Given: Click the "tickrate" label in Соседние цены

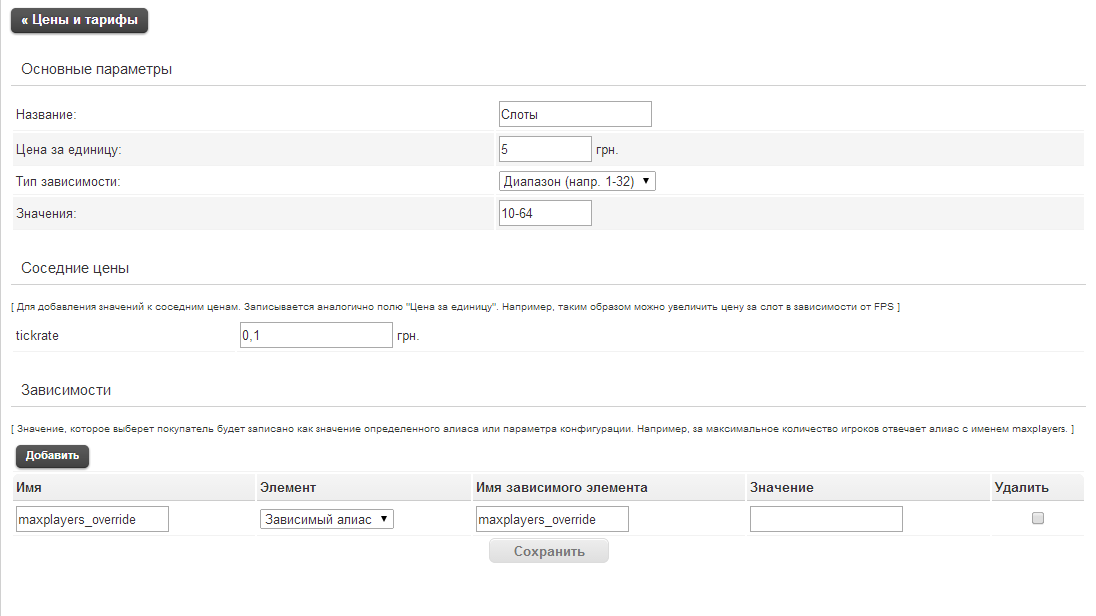Looking at the screenshot, I should click(38, 336).
